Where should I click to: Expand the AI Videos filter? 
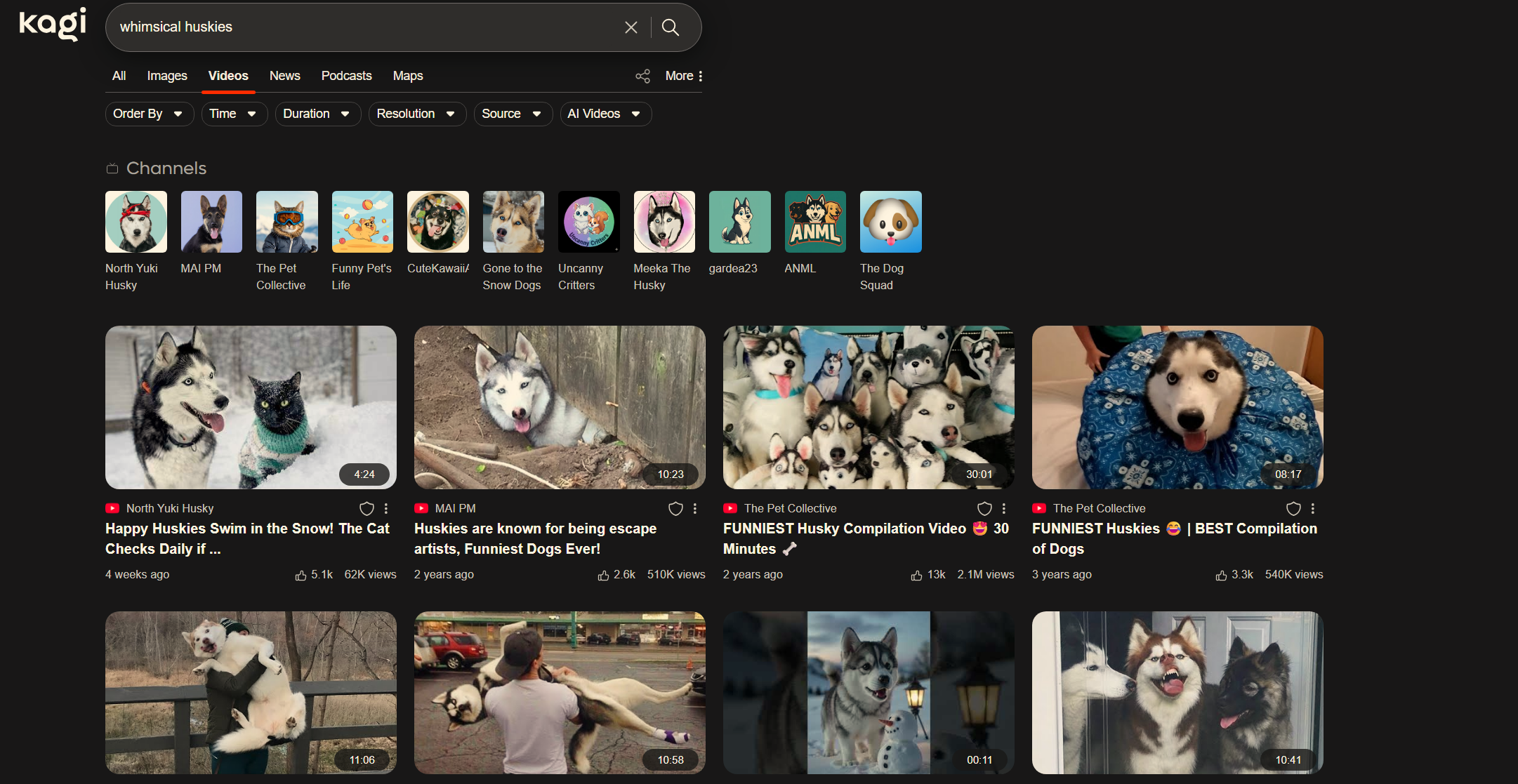tap(605, 114)
